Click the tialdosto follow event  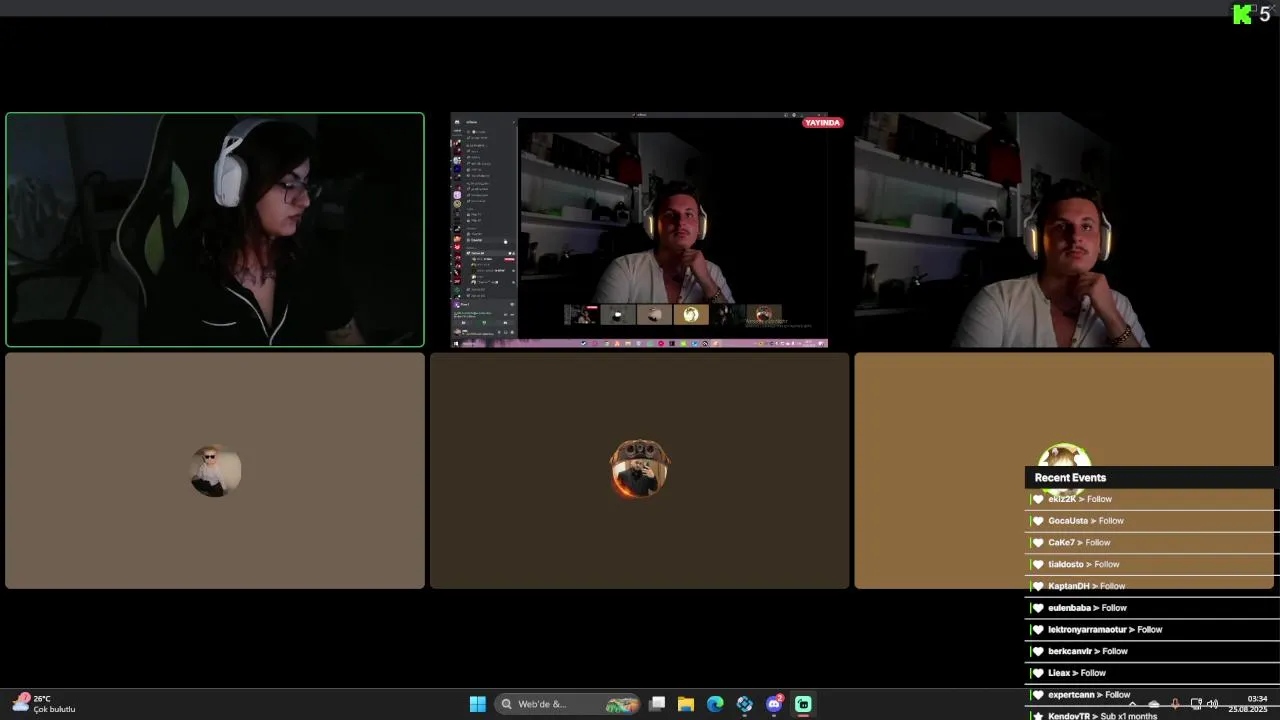click(x=1152, y=565)
